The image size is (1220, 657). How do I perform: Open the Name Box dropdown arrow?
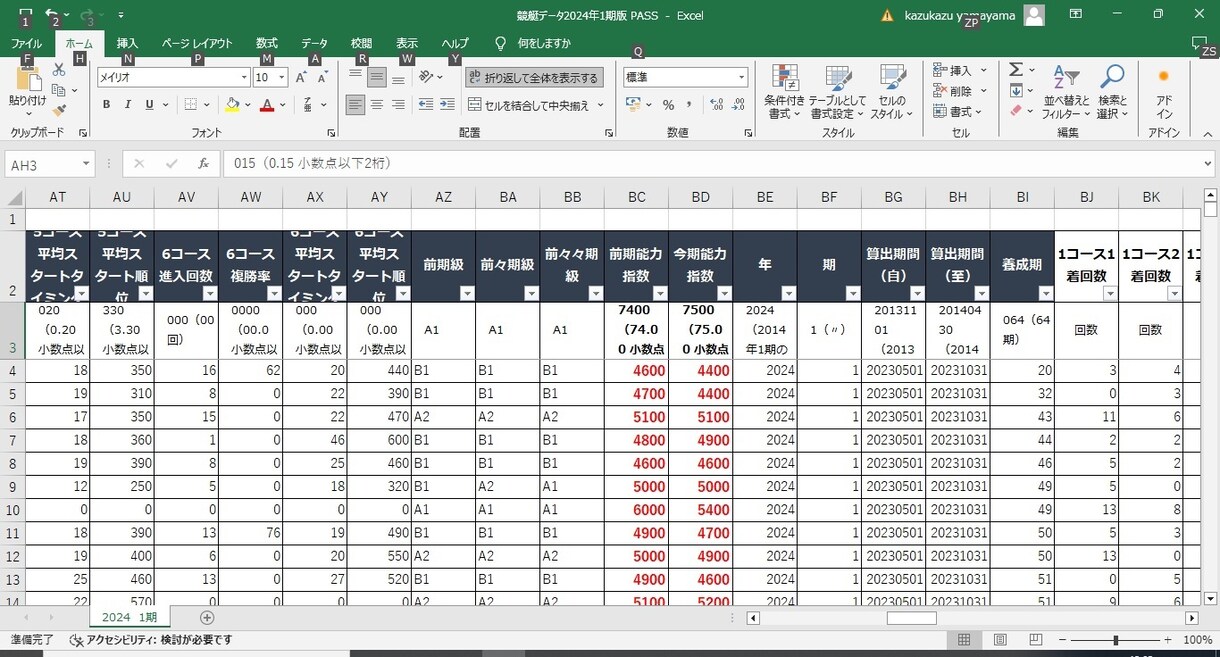pyautogui.click(x=87, y=164)
